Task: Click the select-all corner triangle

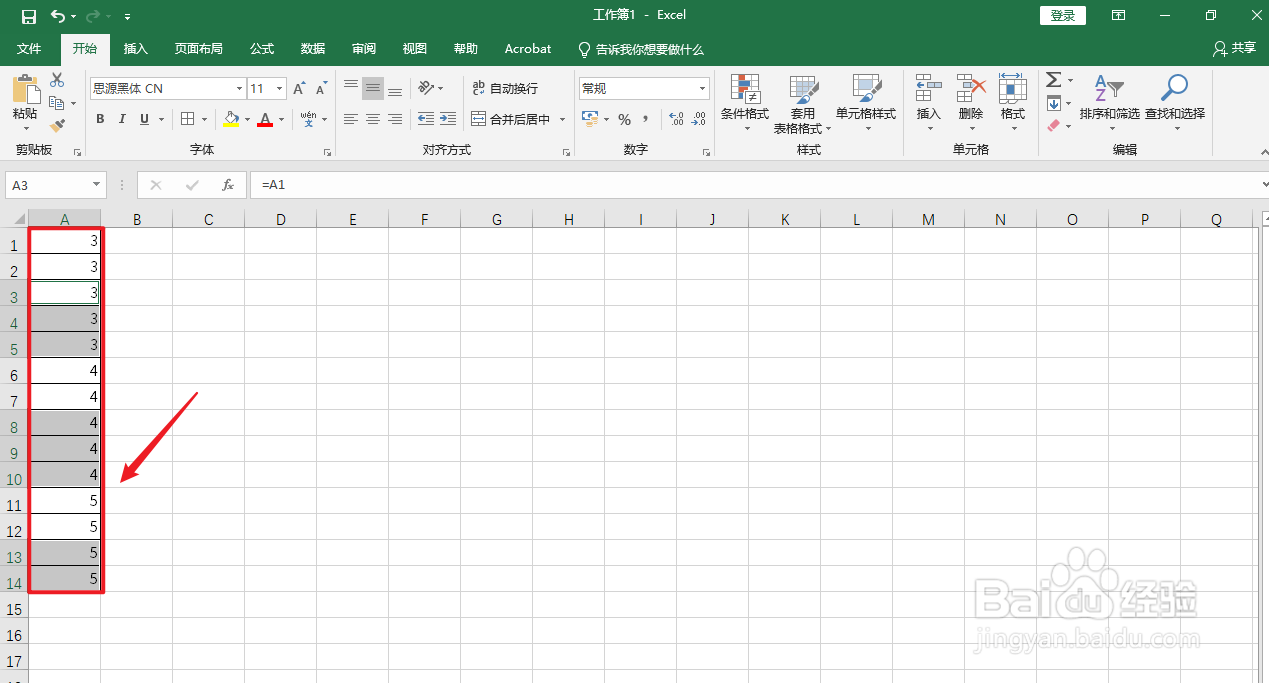Action: pos(18,220)
